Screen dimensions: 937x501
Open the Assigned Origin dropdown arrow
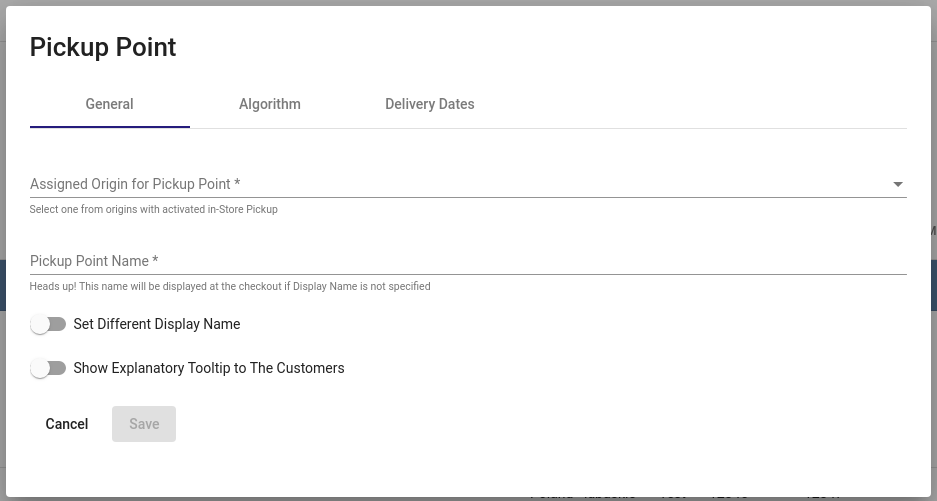(x=898, y=184)
